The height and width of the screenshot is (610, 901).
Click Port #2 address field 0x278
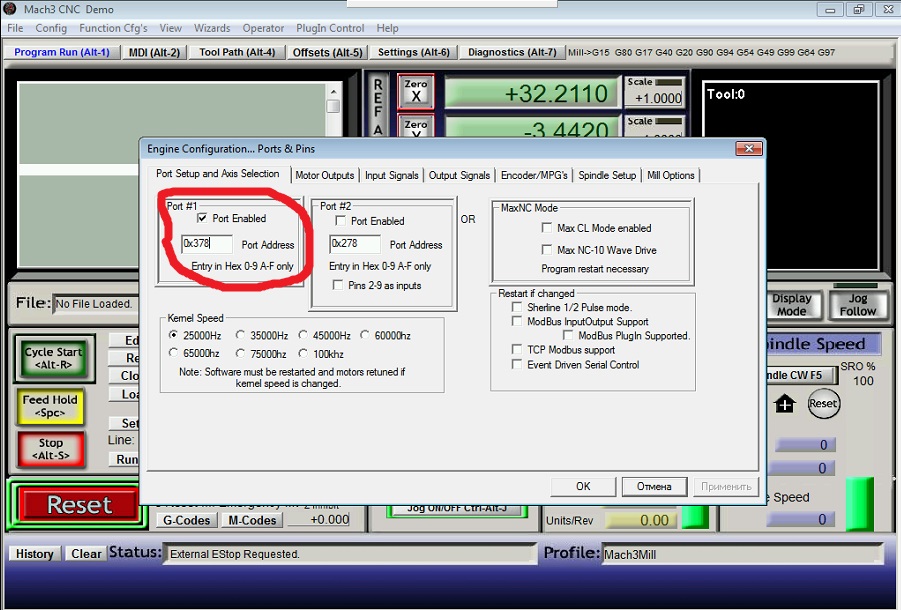pos(355,244)
